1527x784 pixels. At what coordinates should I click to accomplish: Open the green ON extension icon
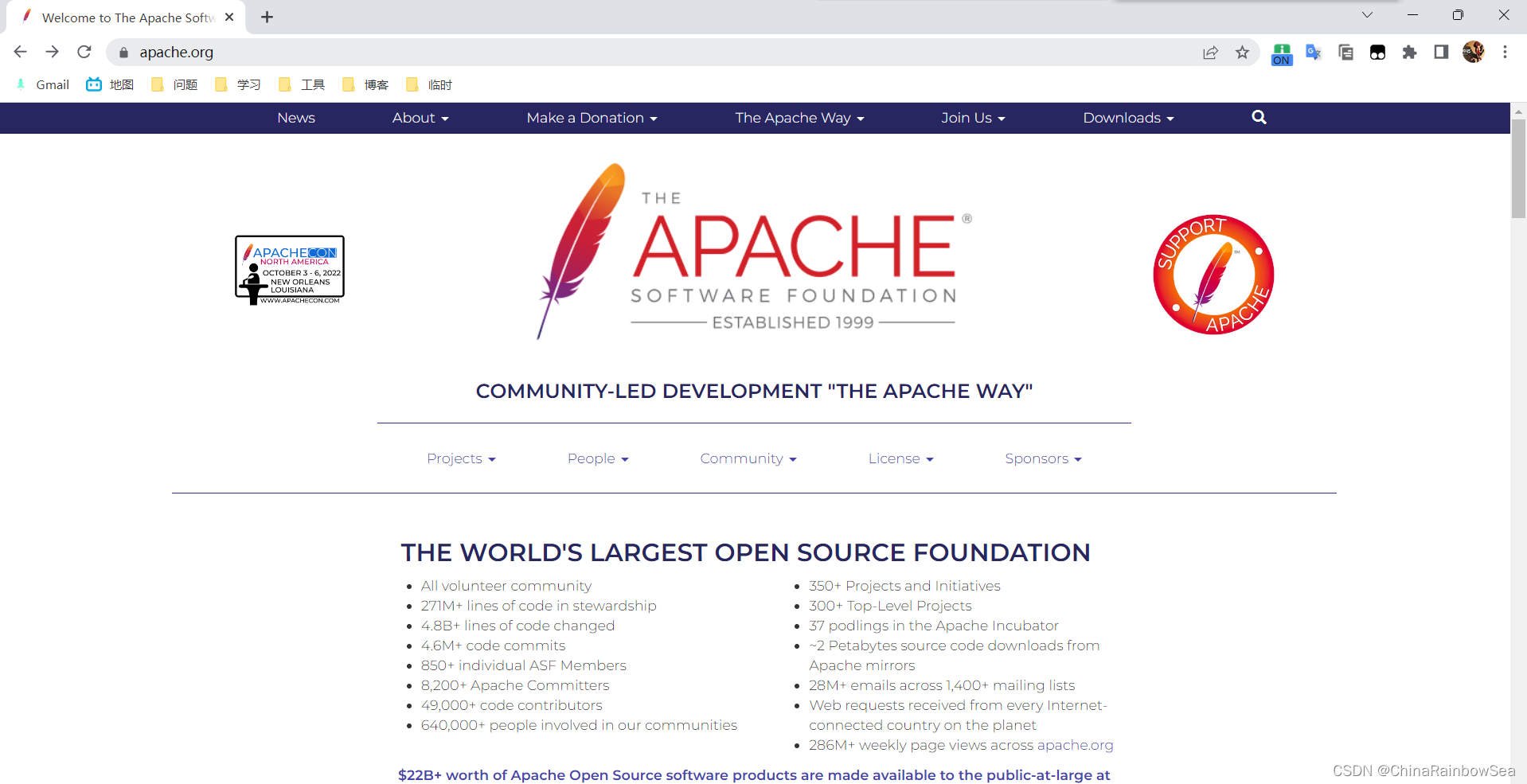(1282, 53)
